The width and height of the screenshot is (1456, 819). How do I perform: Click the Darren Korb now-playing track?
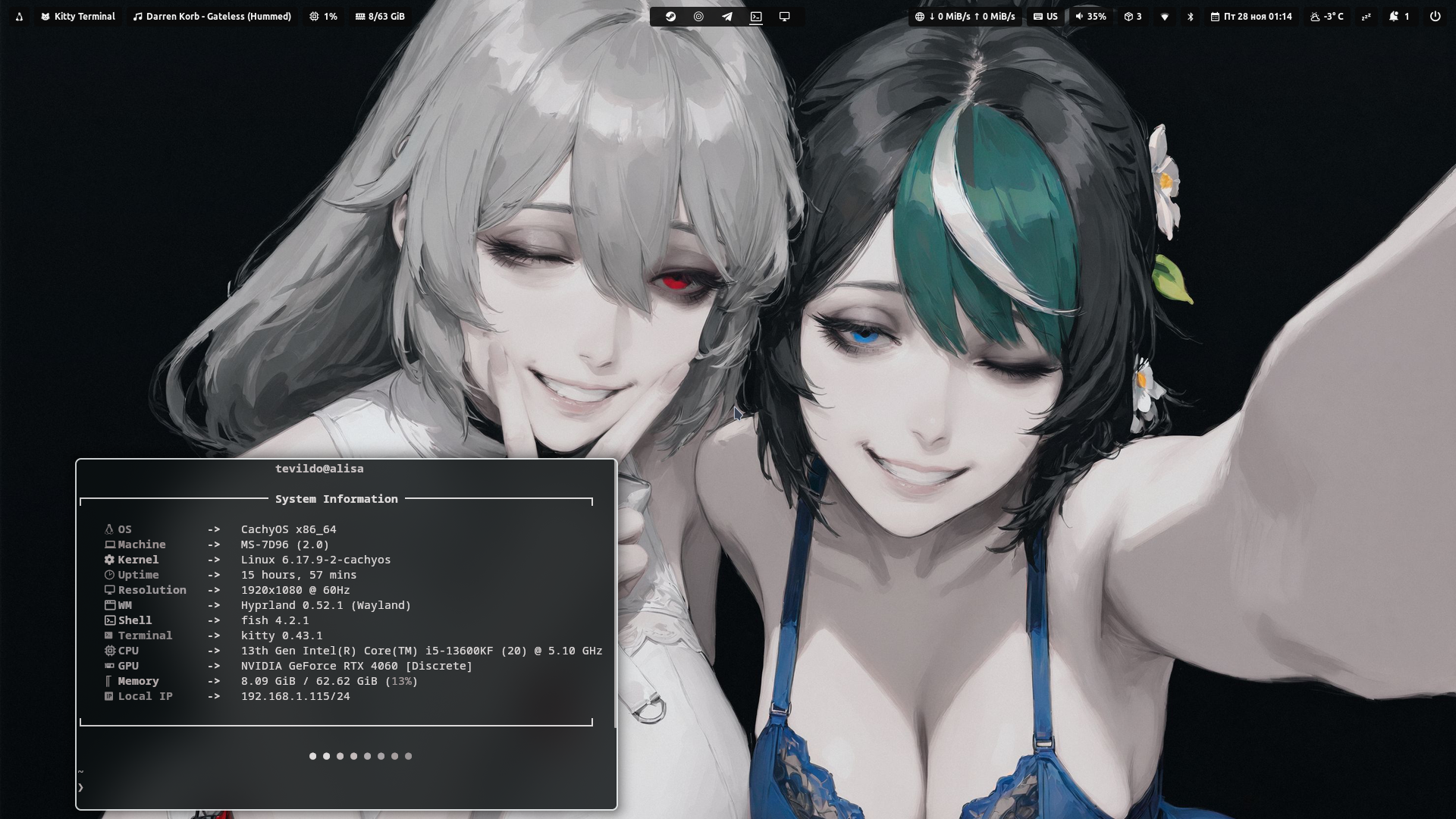pos(212,16)
